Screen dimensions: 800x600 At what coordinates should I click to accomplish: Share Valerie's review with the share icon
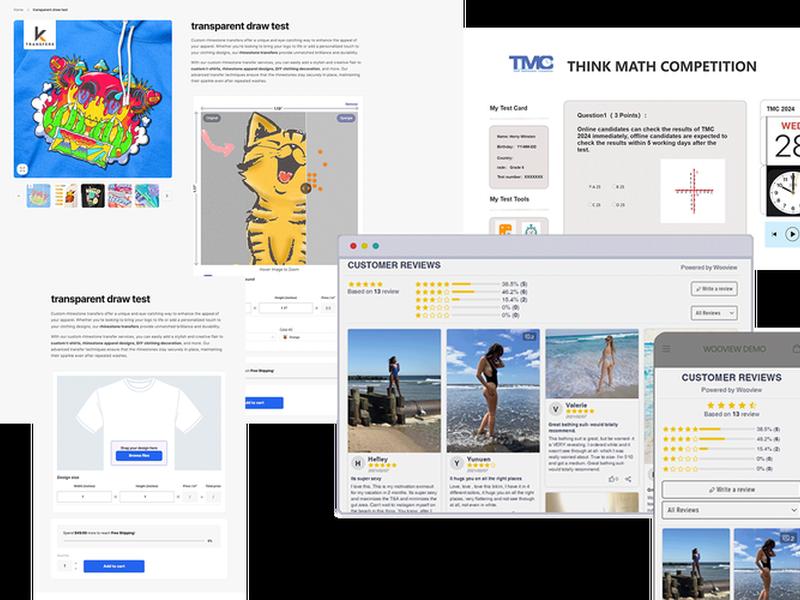628,479
